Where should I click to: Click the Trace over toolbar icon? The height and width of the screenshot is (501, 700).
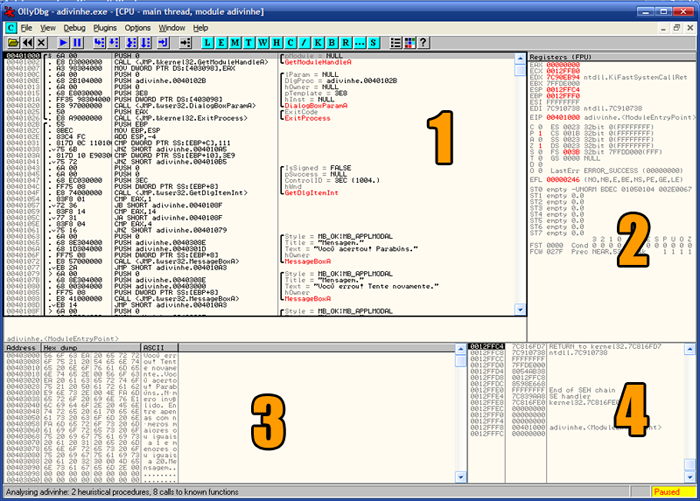coord(146,43)
